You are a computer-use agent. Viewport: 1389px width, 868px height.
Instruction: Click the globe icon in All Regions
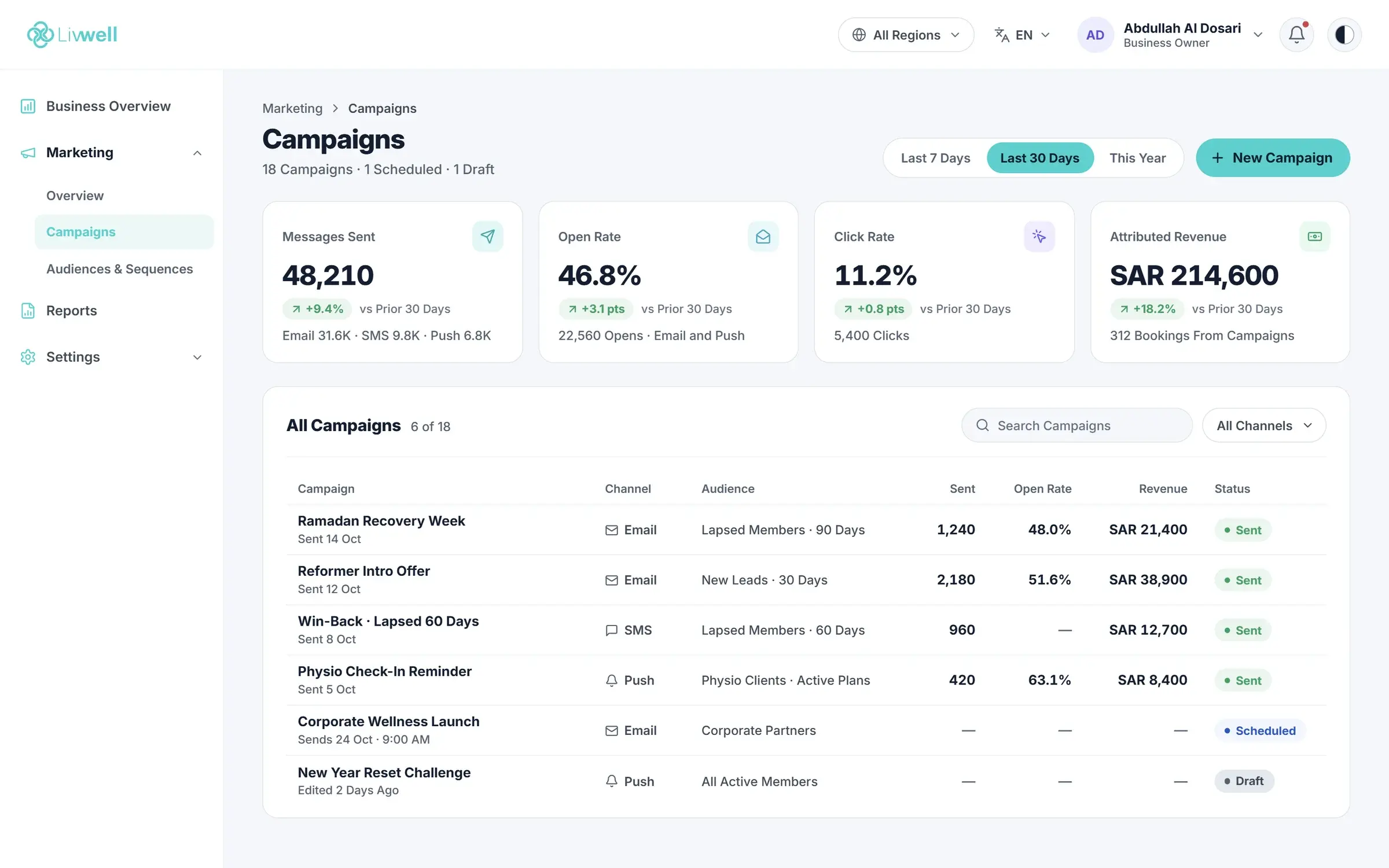(859, 35)
